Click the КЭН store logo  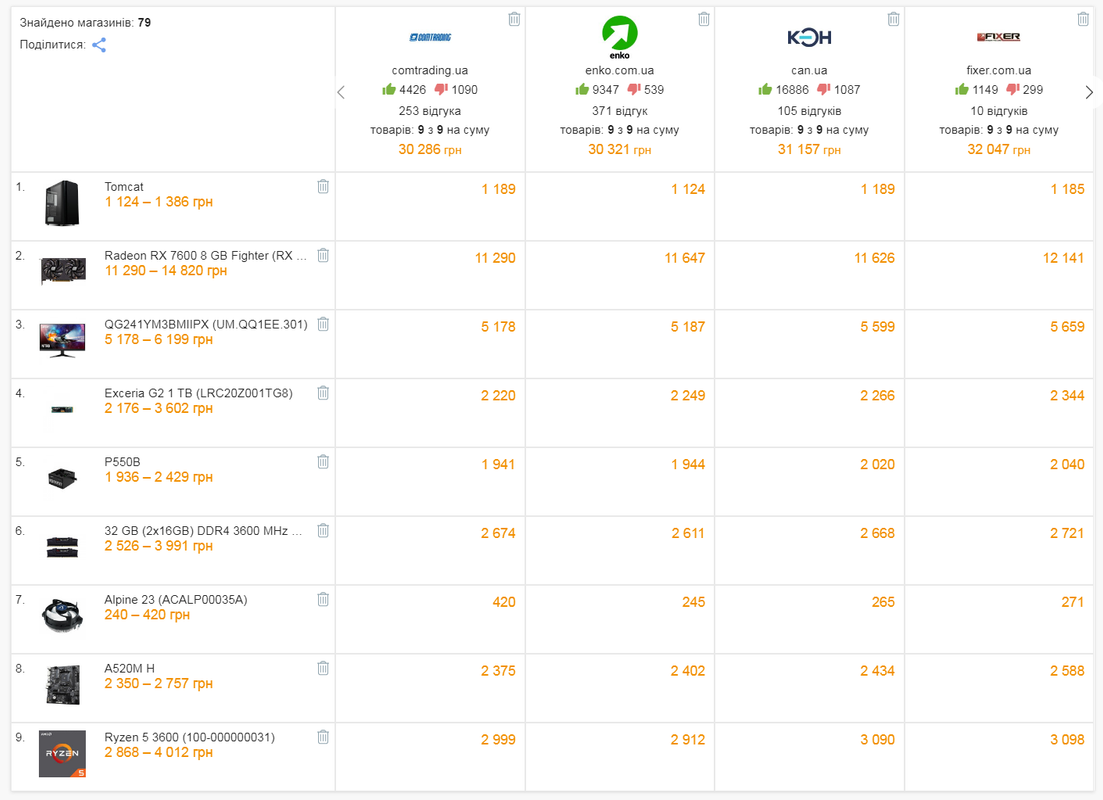point(809,37)
